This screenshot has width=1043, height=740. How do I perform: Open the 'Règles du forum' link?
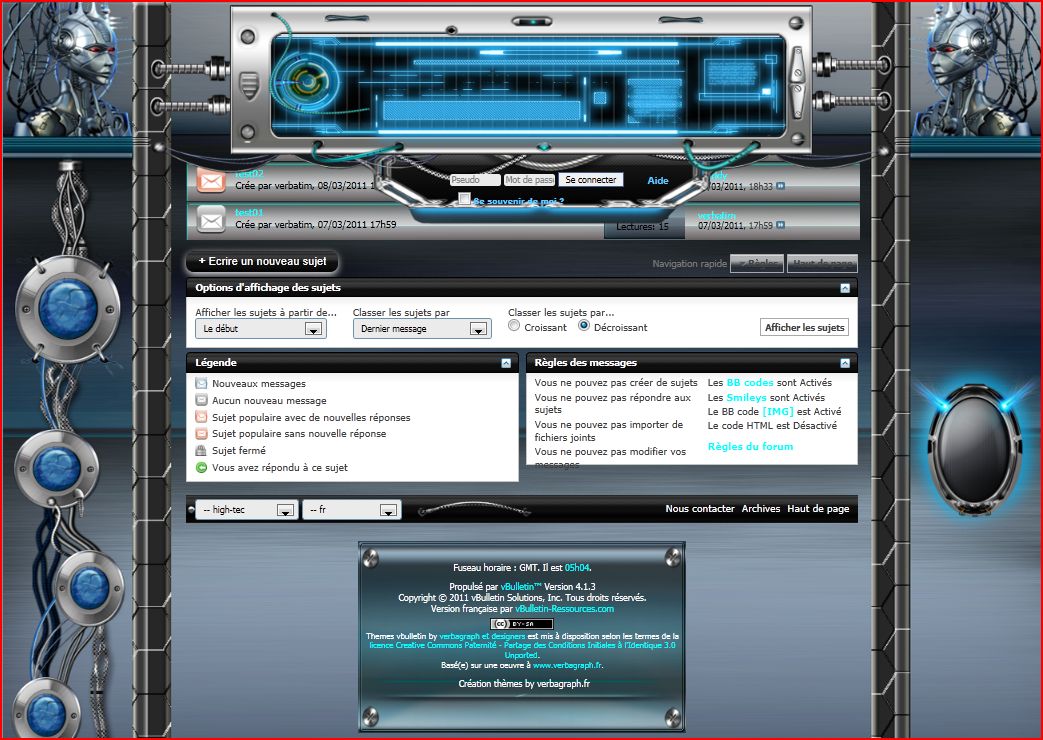tap(750, 447)
